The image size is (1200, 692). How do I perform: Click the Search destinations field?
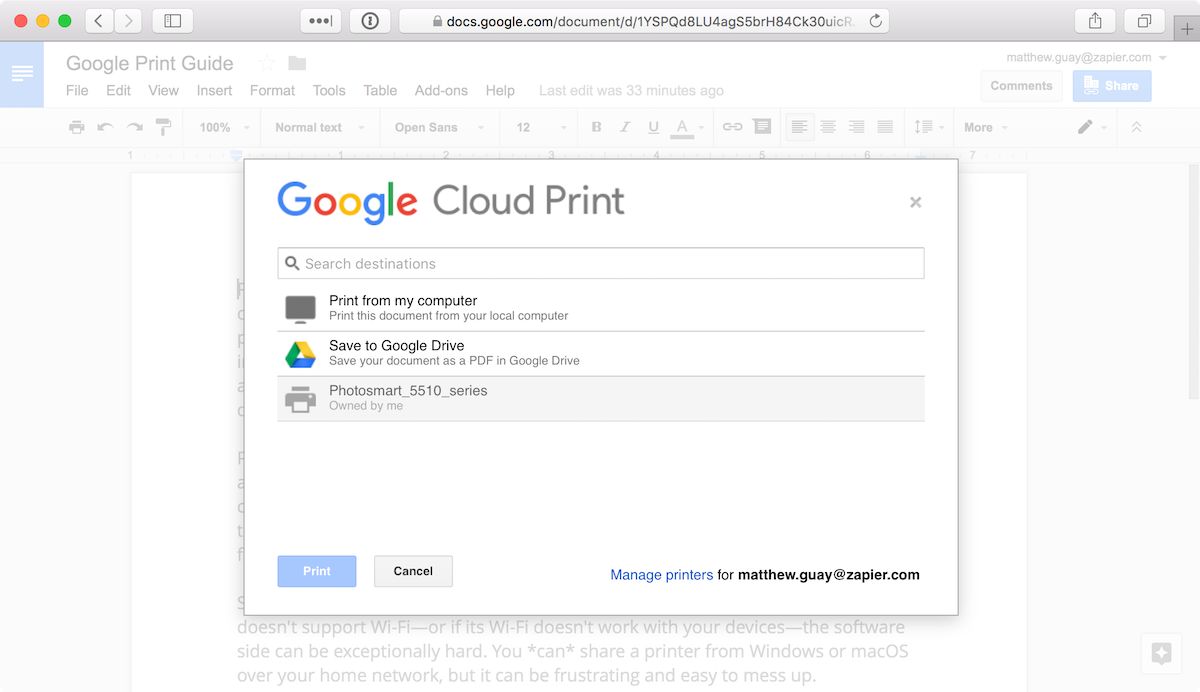click(600, 264)
